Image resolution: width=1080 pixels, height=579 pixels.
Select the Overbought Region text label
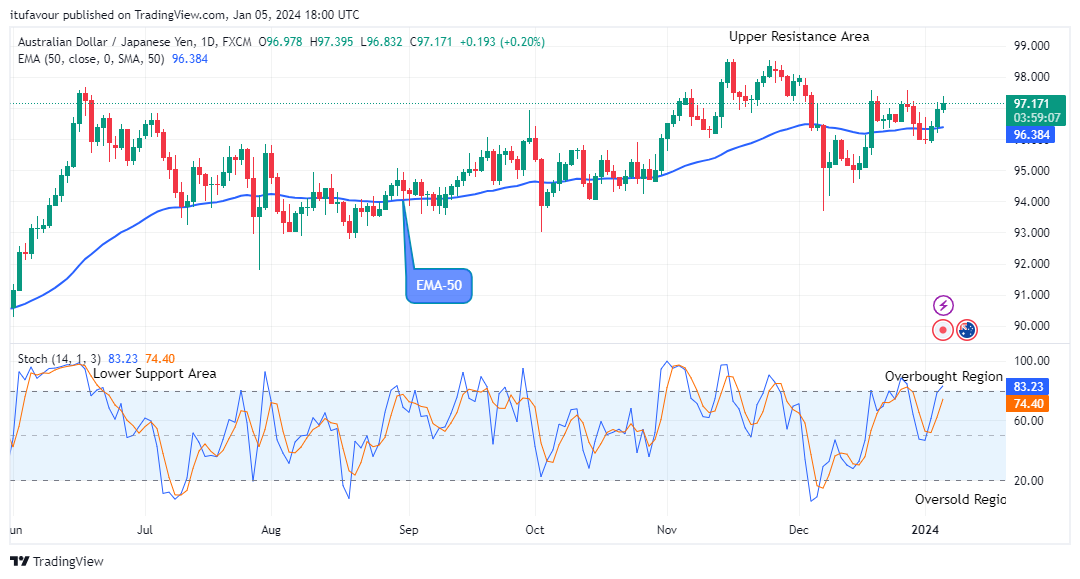pyautogui.click(x=943, y=376)
